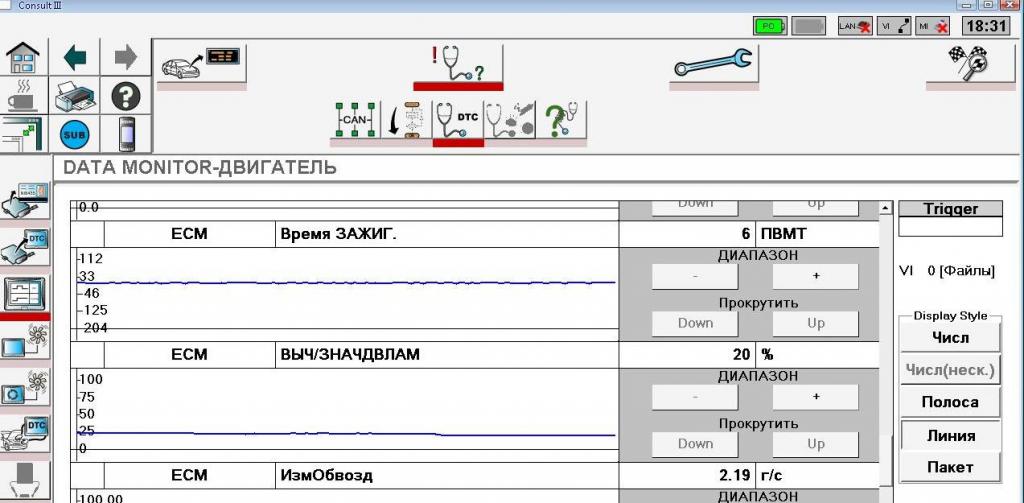Click the gray battery indicator
The width and height of the screenshot is (1024, 503).
click(x=808, y=26)
